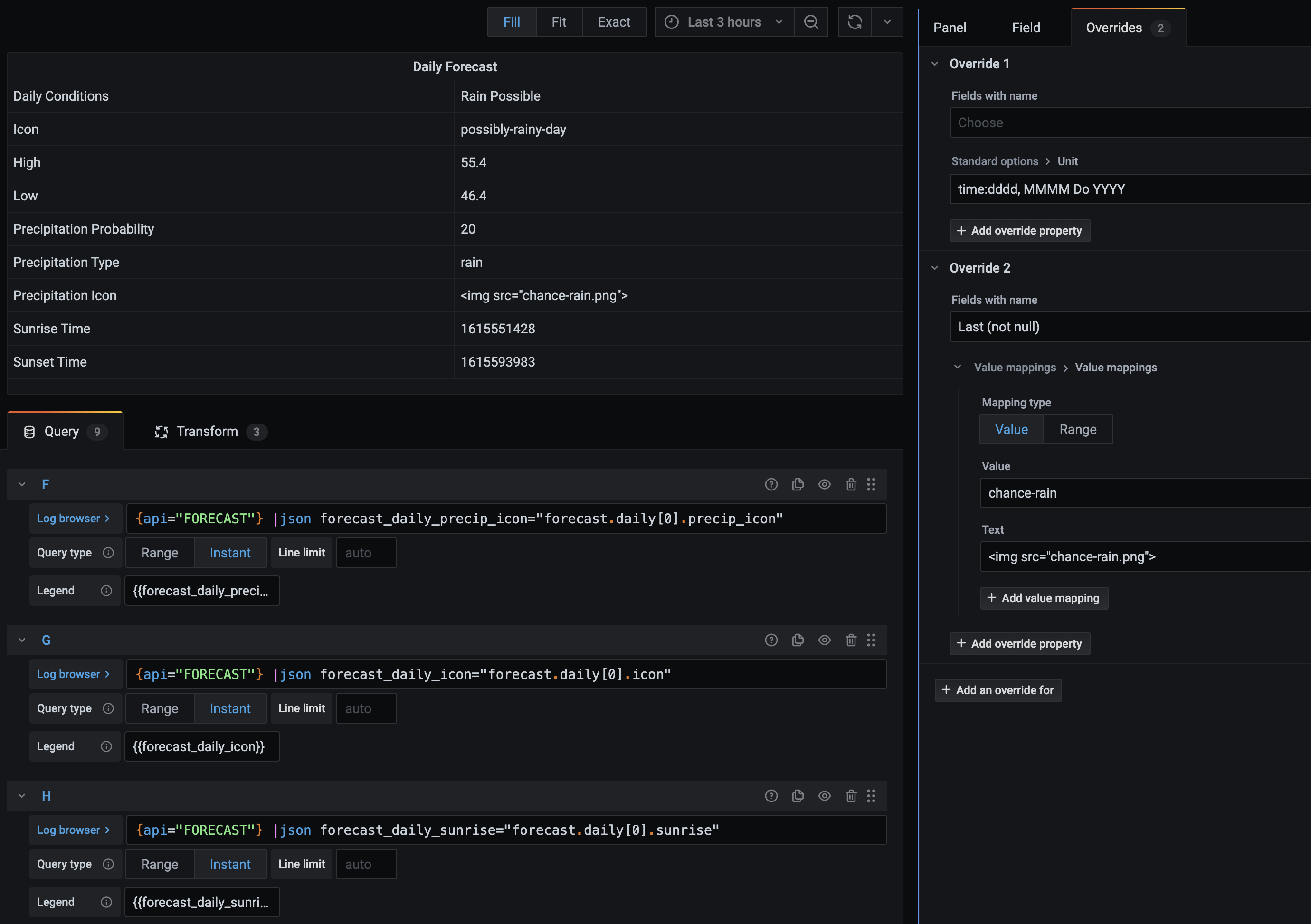Viewport: 1311px width, 924px height.
Task: Switch query H to Range mode
Action: pos(160,864)
